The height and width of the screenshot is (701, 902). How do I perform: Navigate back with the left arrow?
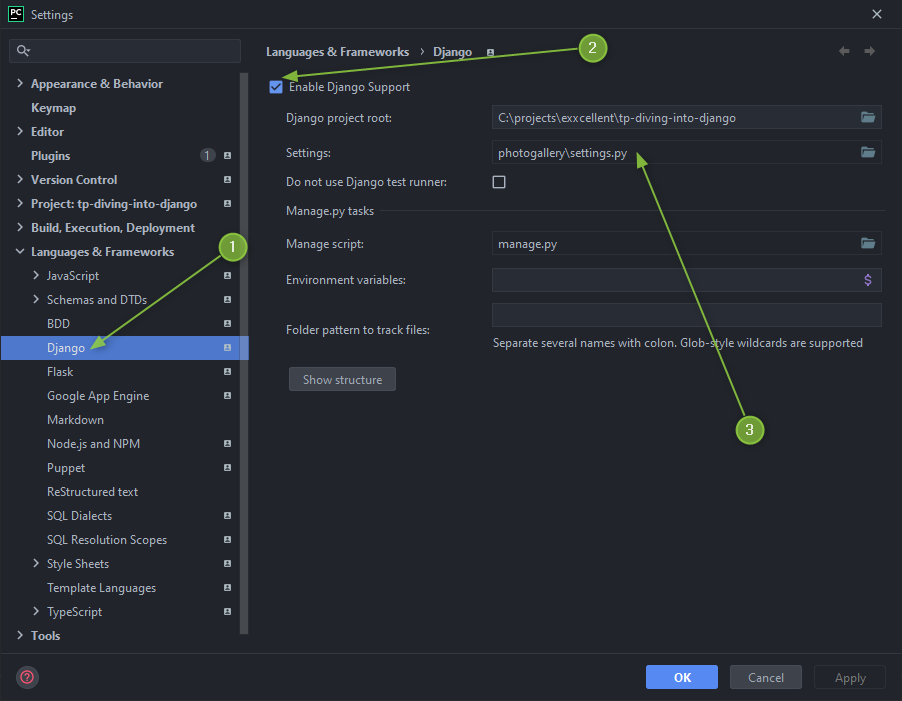[844, 51]
